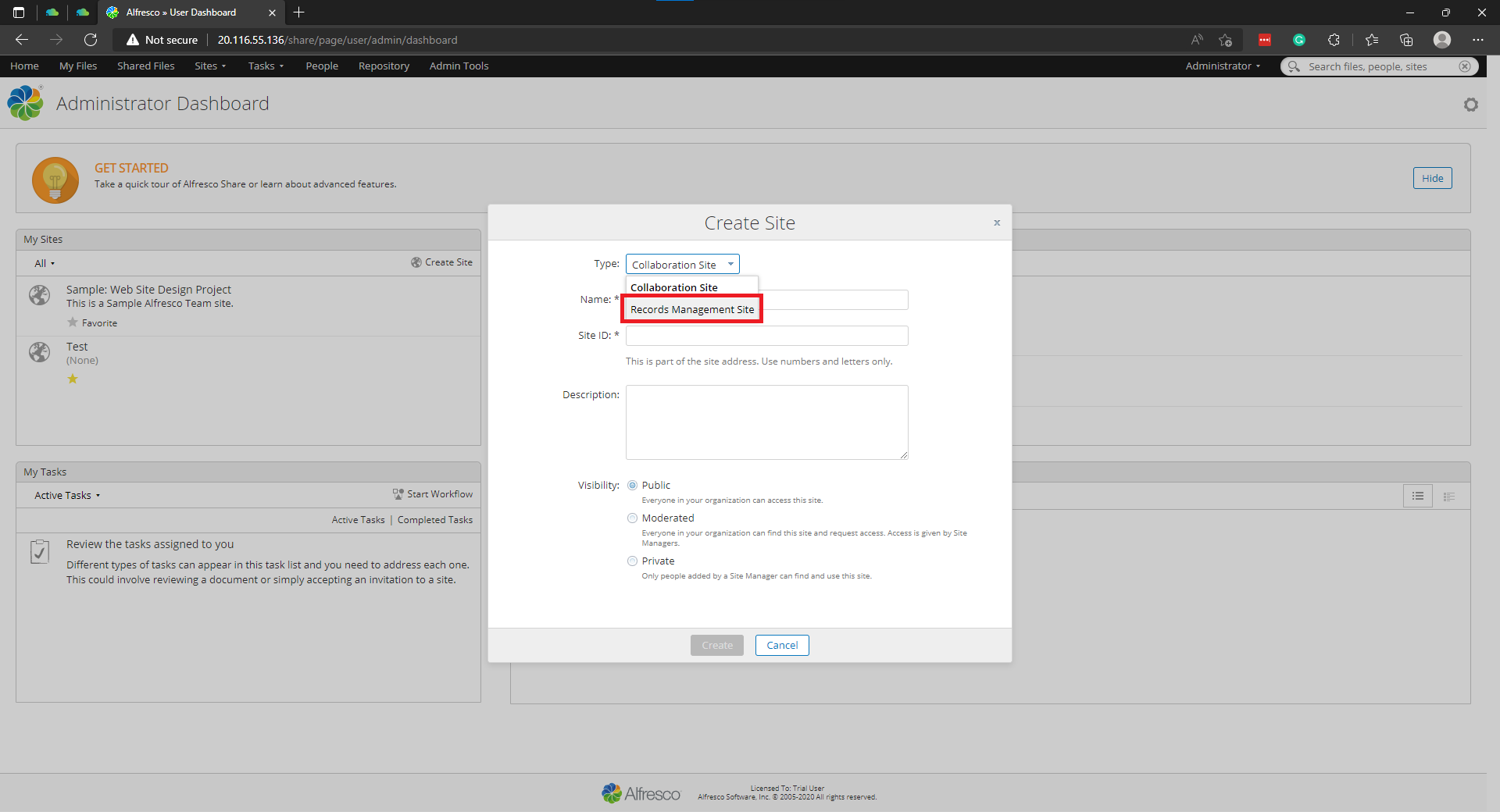This screenshot has height=812, width=1500.
Task: Select the Public visibility radio button
Action: 632,486
